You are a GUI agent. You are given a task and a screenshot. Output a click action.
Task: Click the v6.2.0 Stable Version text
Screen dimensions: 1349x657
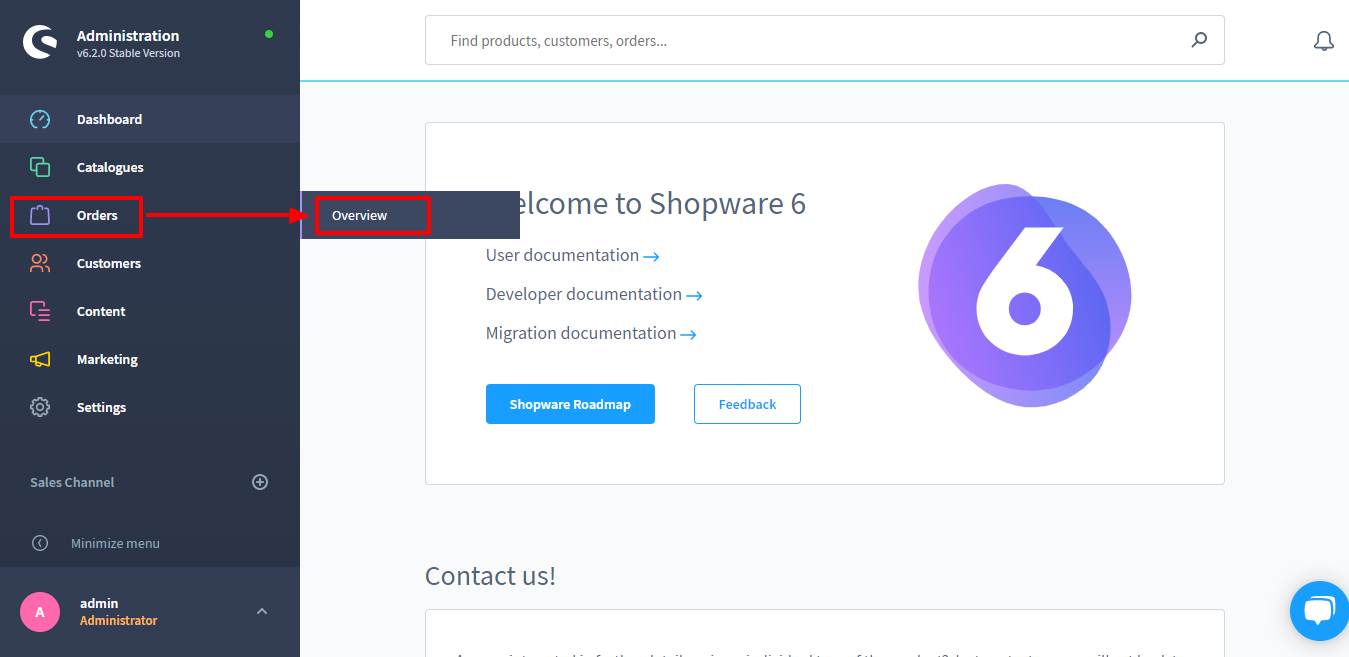click(x=128, y=54)
